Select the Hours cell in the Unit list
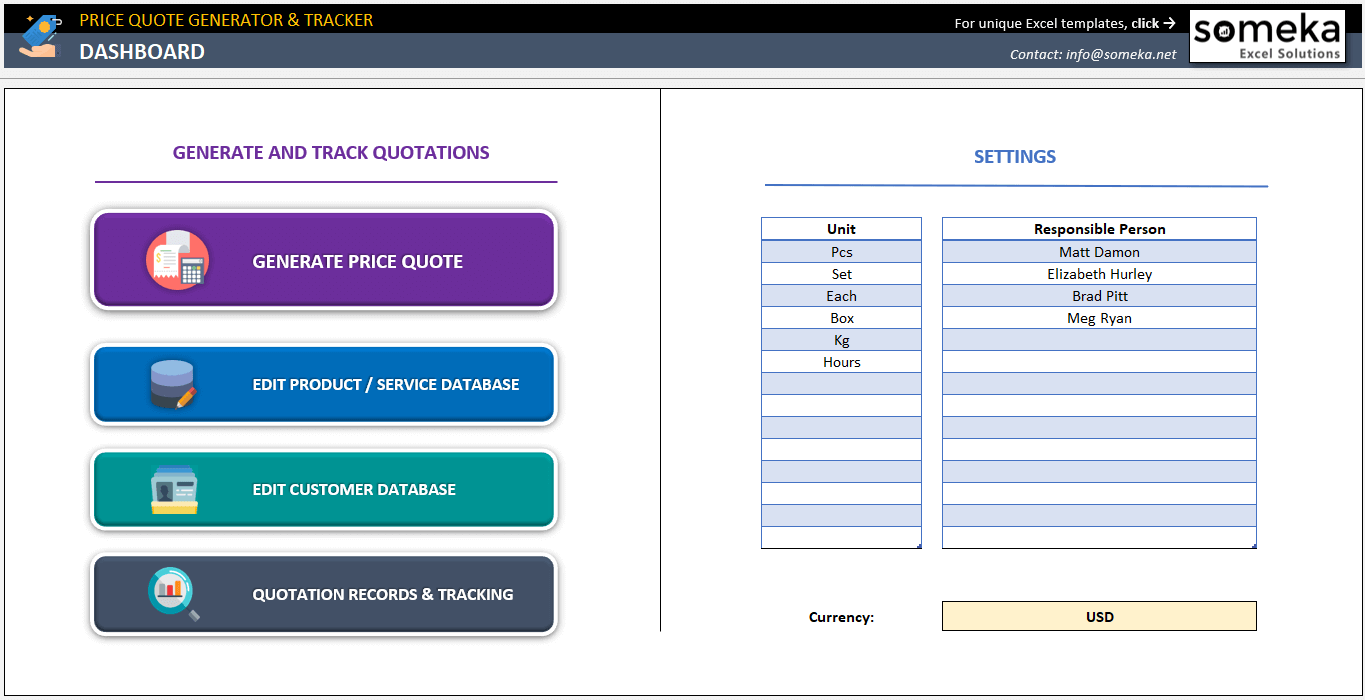Image resolution: width=1365 pixels, height=700 pixels. coord(841,361)
